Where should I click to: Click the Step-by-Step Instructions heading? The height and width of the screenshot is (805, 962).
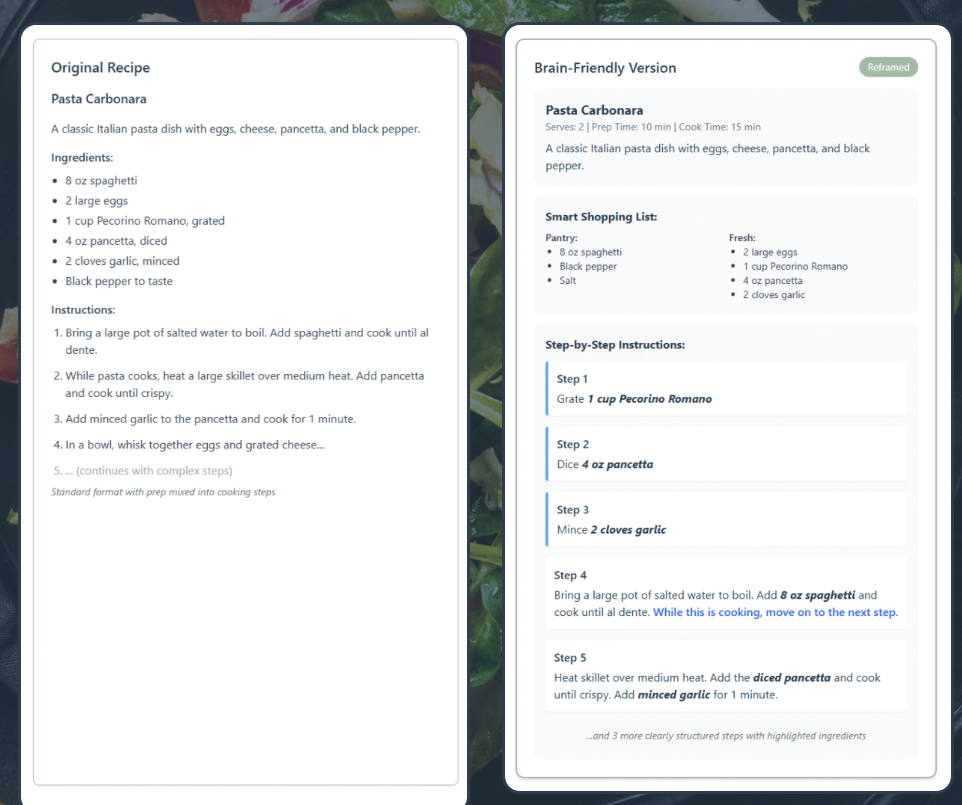615,345
